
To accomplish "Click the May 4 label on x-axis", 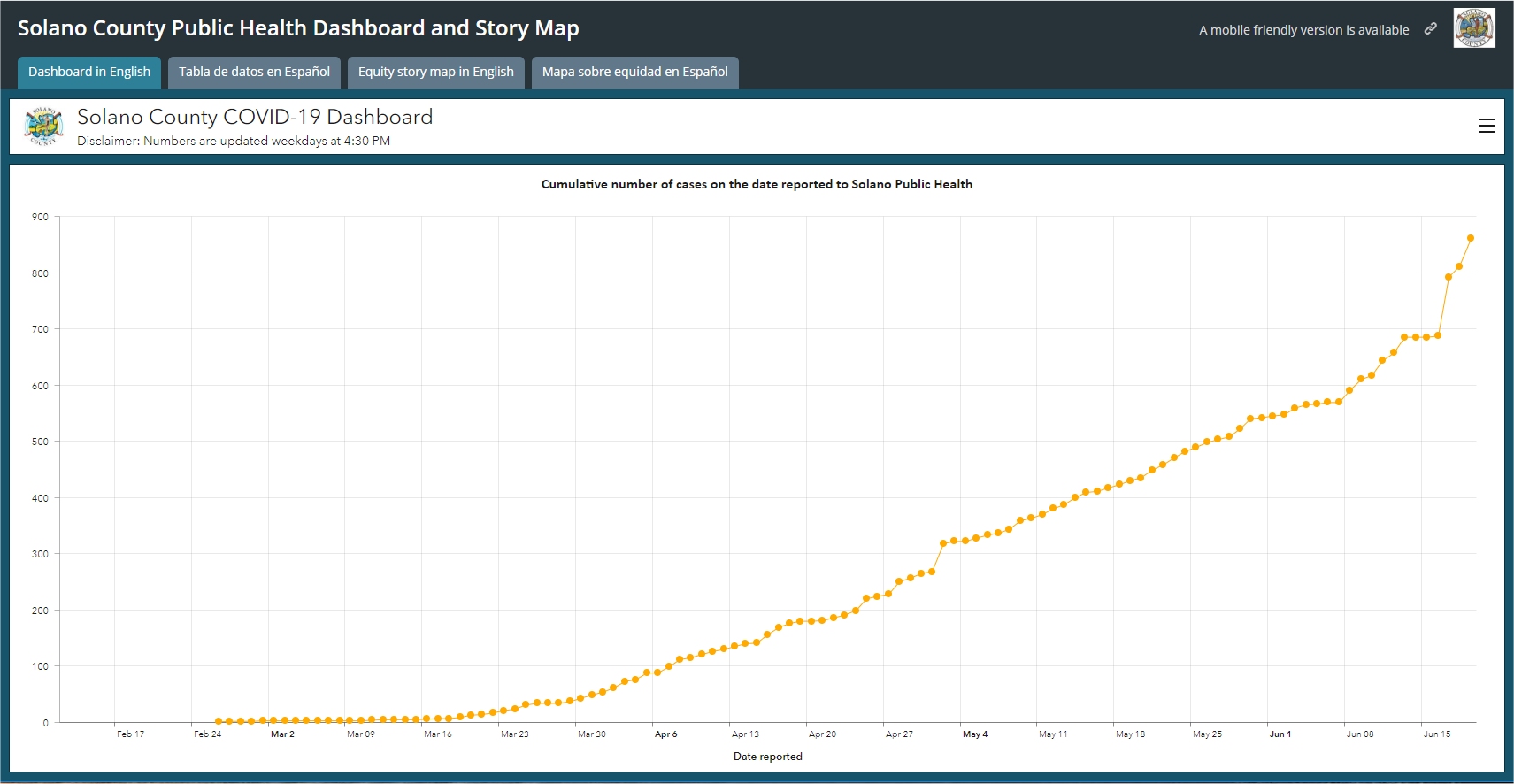I will [974, 734].
